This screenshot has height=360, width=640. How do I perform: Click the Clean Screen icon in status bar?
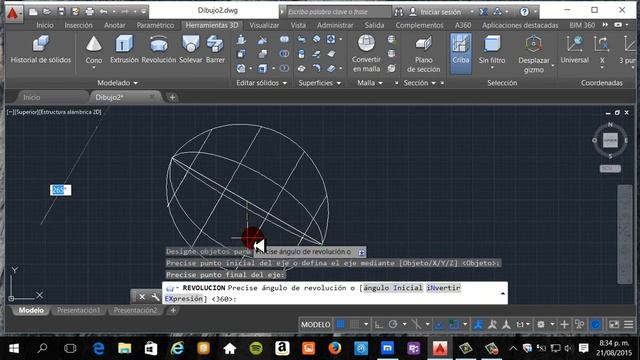click(614, 324)
